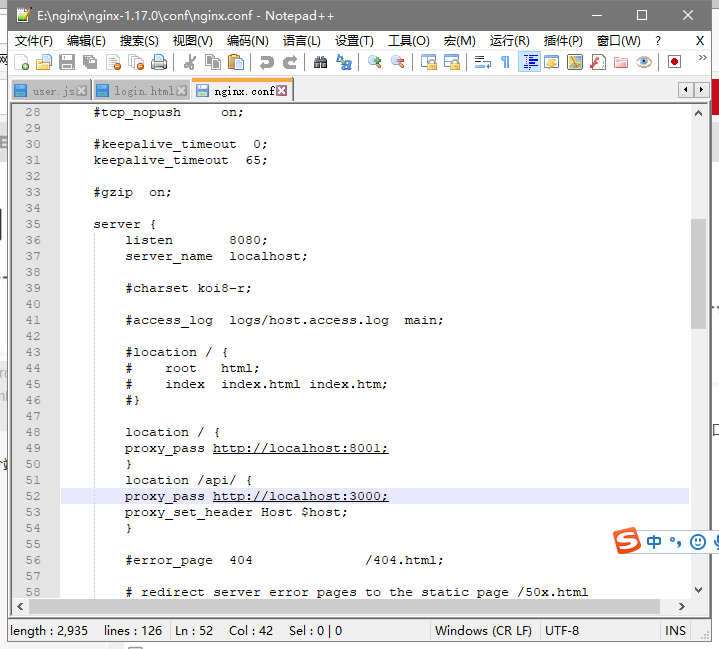The image size is (719, 649).
Task: Open the 运行(R) menu
Action: click(509, 41)
